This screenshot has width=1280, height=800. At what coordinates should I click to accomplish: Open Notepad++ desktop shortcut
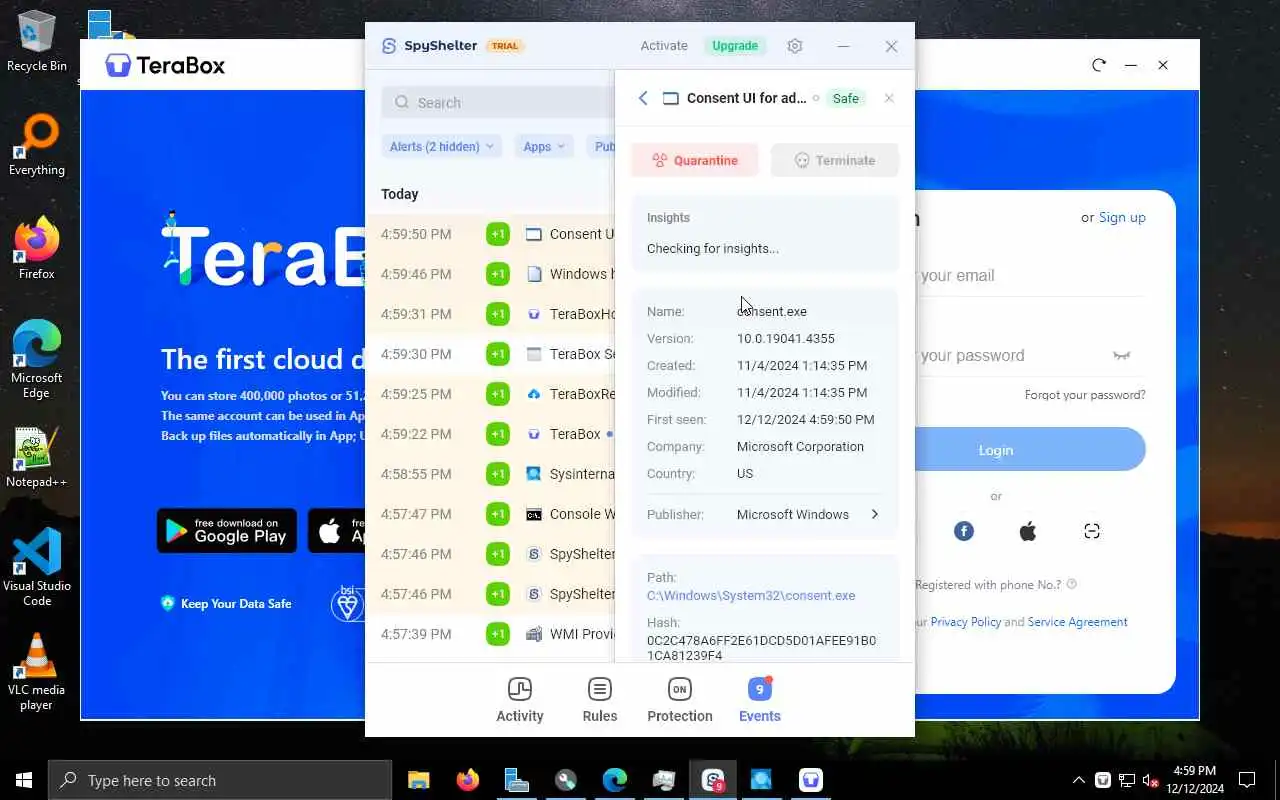pos(37,458)
